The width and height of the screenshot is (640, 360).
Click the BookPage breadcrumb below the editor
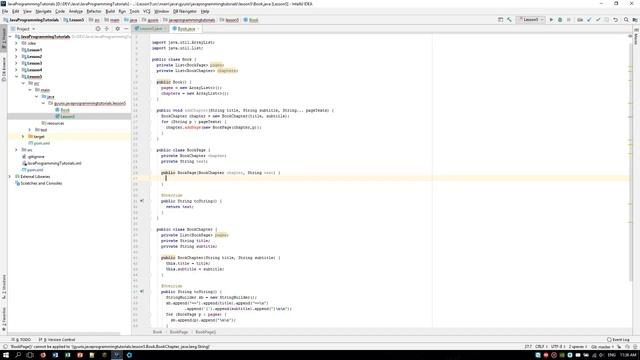click(x=179, y=332)
